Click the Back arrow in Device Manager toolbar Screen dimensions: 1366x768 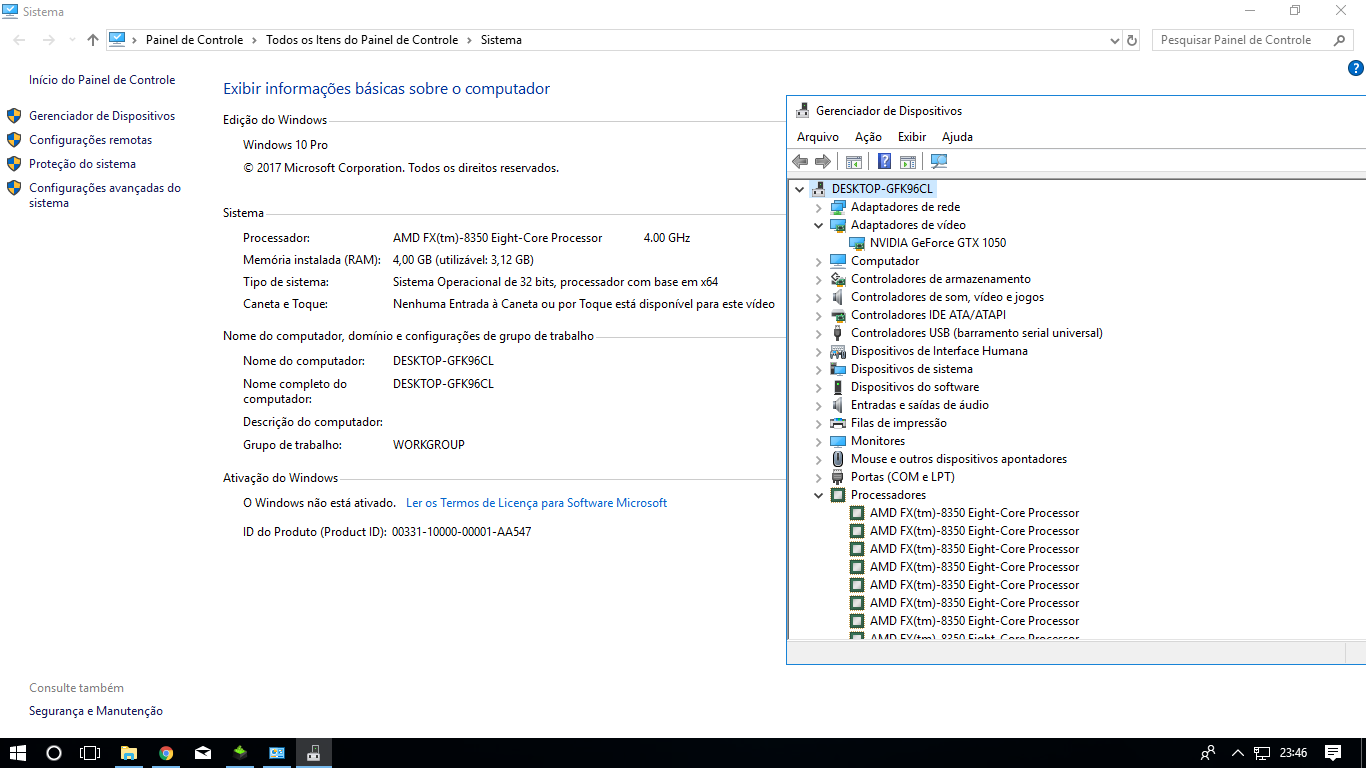click(800, 161)
